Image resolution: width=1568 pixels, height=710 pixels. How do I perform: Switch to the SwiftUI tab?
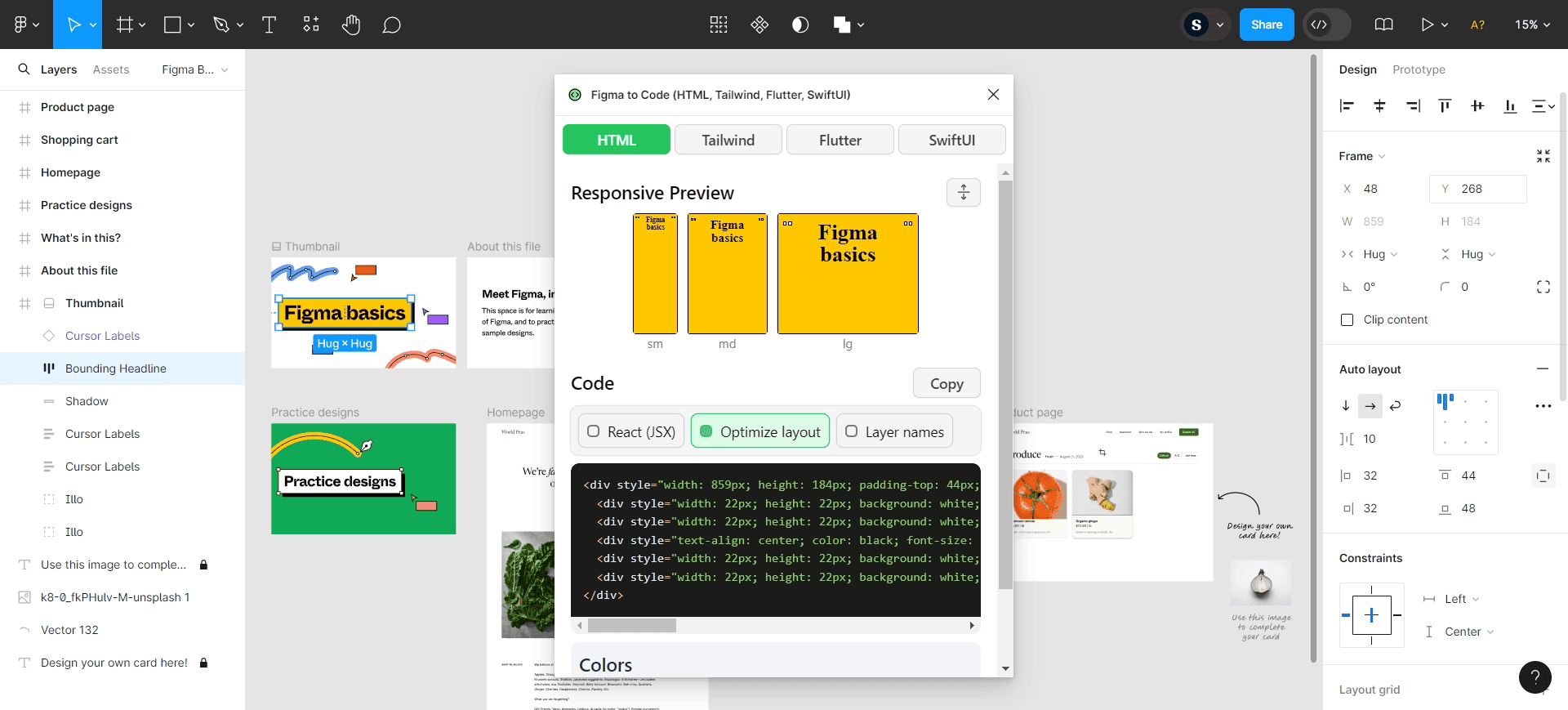952,140
